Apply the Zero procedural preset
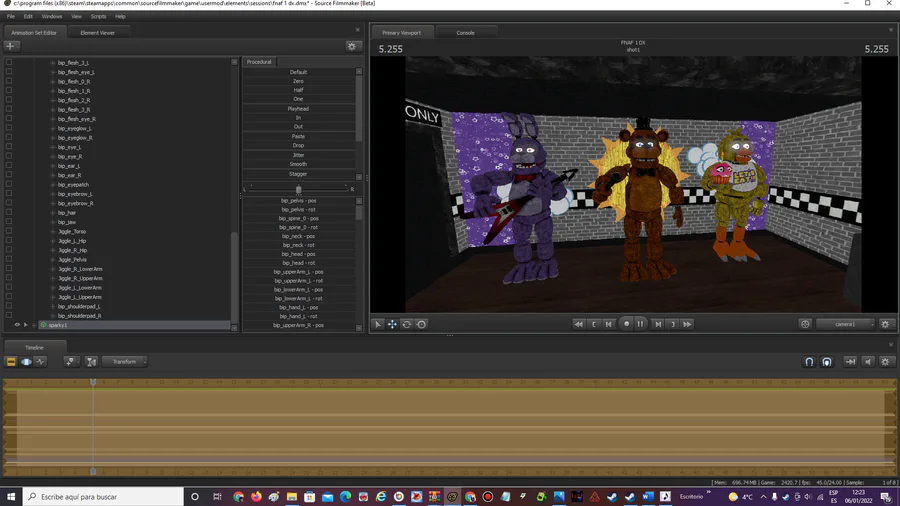 [x=298, y=81]
